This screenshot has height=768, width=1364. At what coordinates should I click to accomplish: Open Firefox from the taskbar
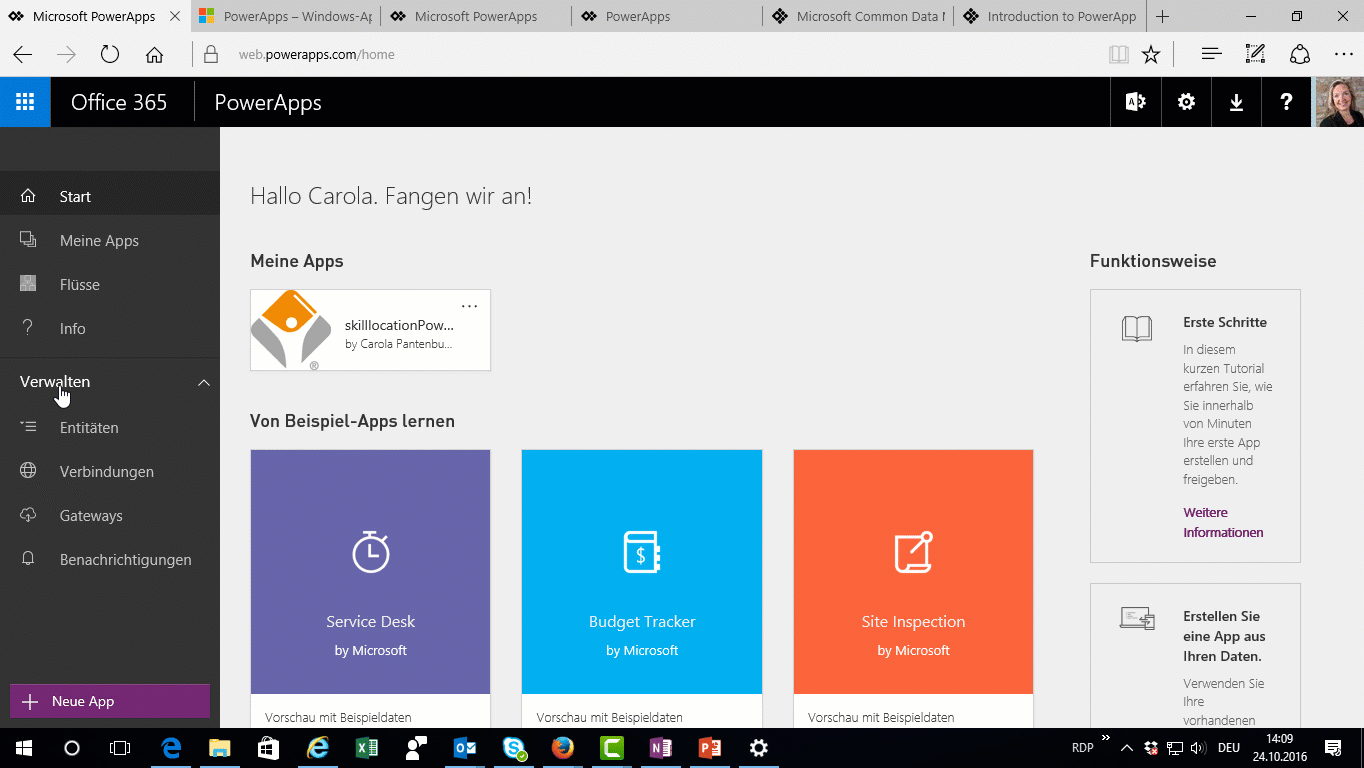point(563,748)
